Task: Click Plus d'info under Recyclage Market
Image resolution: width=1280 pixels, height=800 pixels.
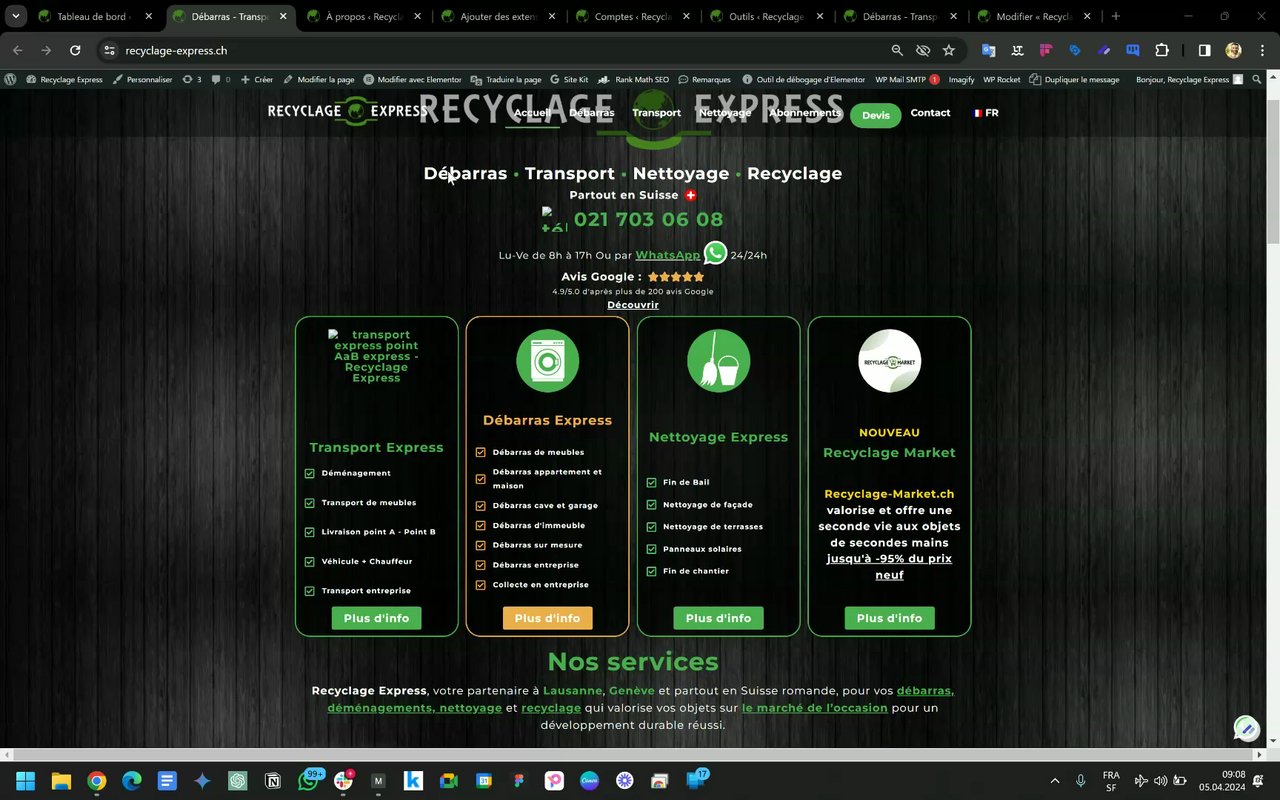Action: [889, 618]
